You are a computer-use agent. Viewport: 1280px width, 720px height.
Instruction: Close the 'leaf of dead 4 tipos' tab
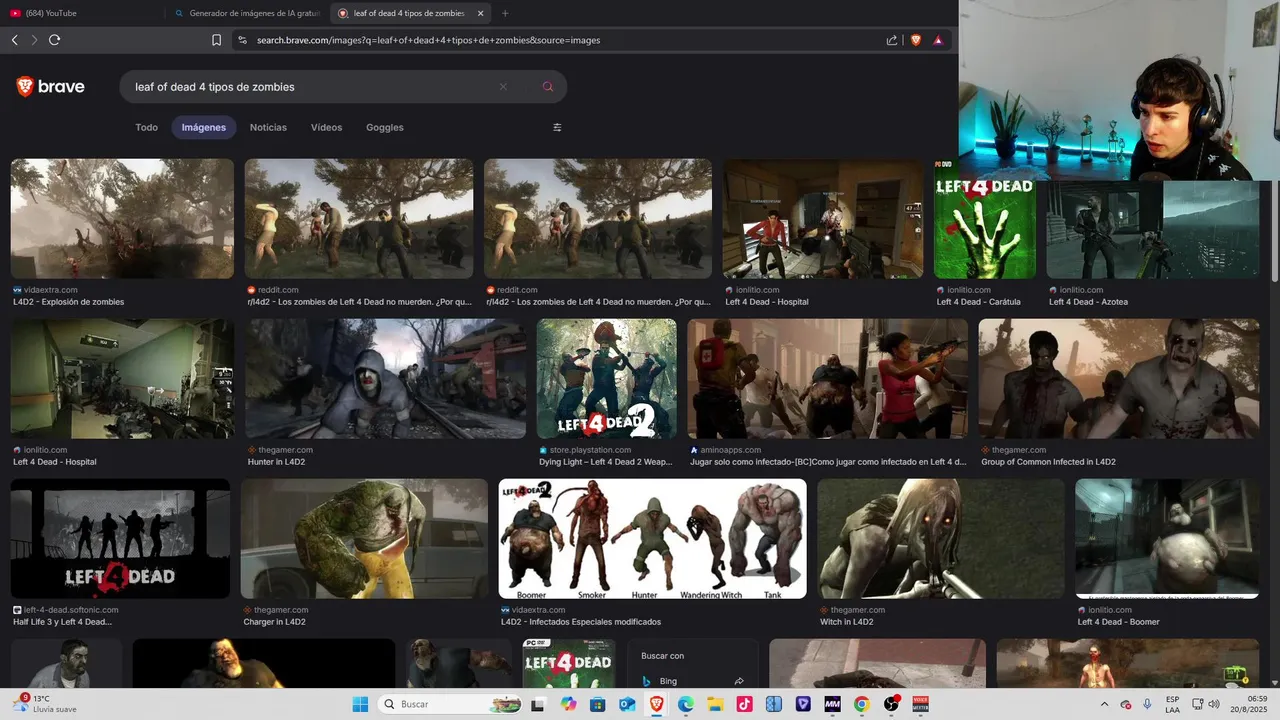[x=480, y=13]
